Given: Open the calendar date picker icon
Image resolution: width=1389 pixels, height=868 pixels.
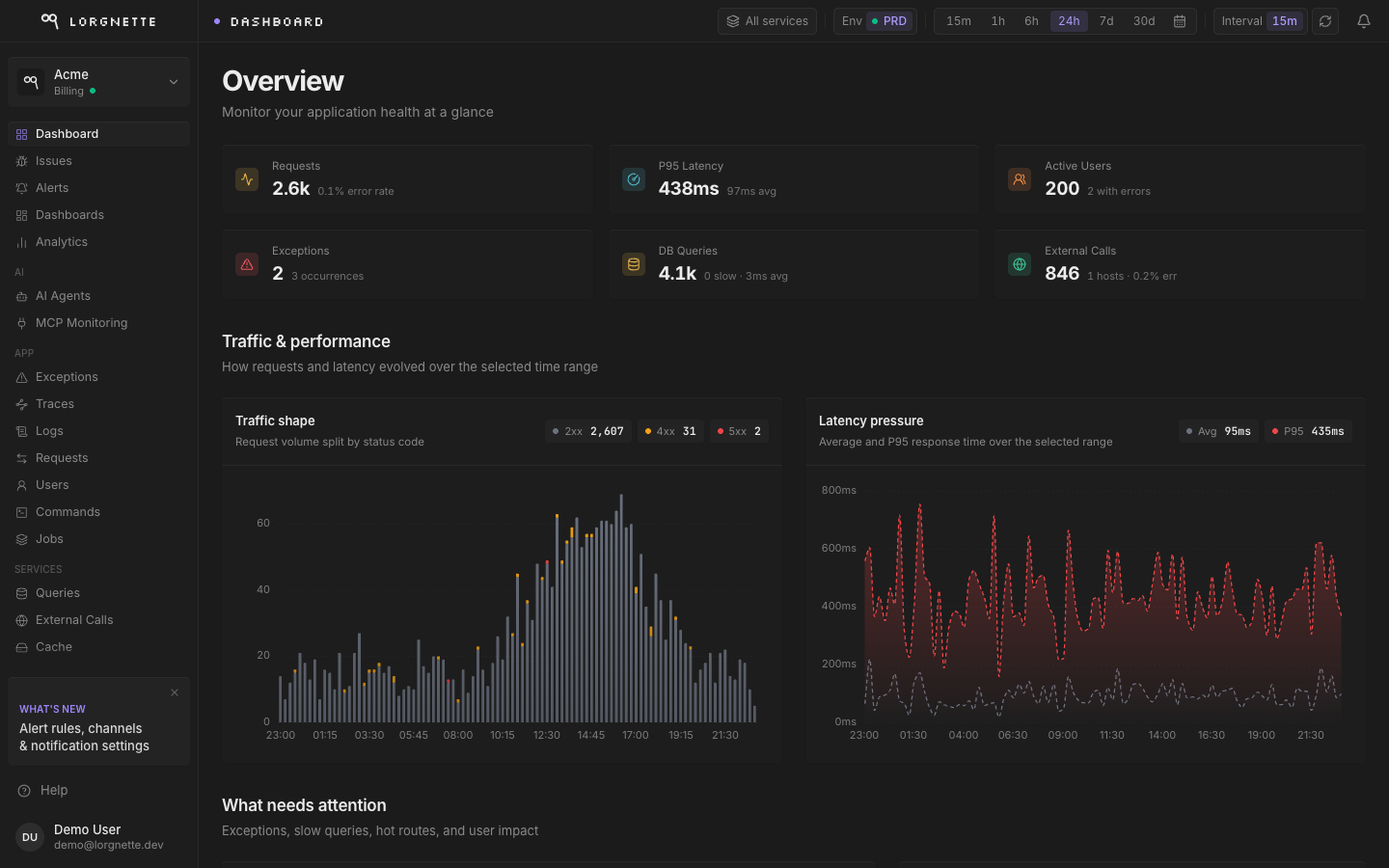Looking at the screenshot, I should pos(1180,21).
